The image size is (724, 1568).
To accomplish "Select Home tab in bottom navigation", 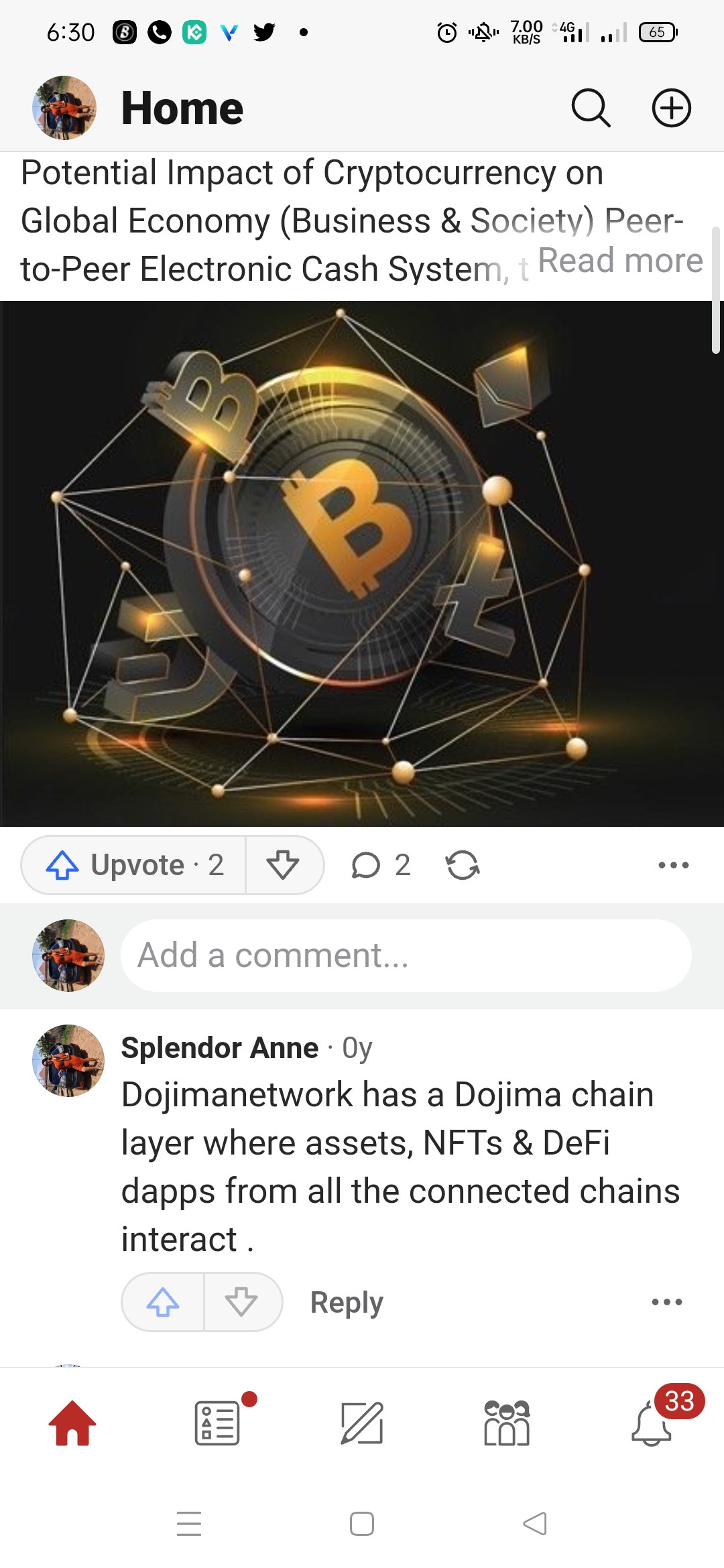I will tap(72, 1423).
